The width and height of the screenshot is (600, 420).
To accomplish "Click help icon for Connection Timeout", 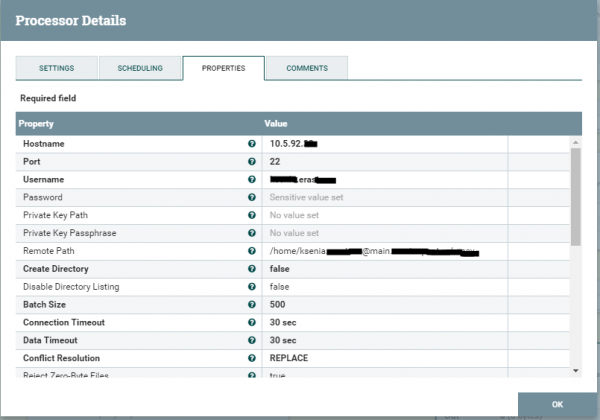I will pyautogui.click(x=252, y=322).
